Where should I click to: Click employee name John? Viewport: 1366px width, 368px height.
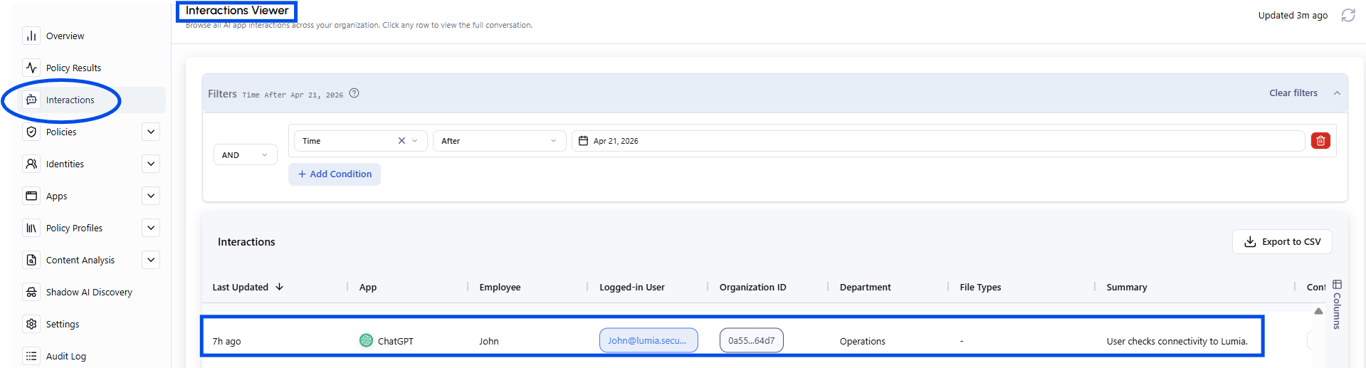coord(489,341)
